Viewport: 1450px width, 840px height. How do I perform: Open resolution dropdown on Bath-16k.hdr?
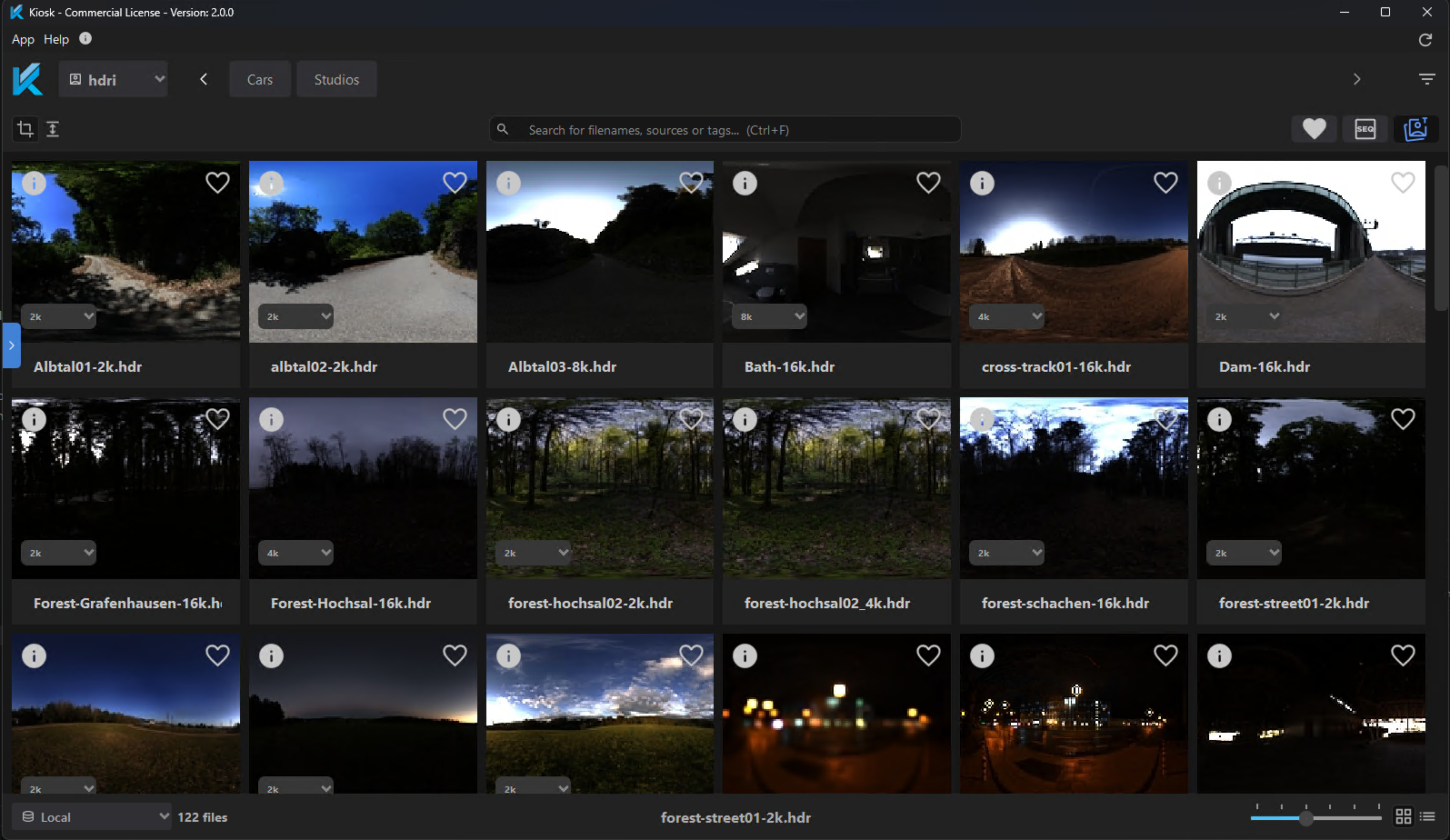tap(770, 316)
